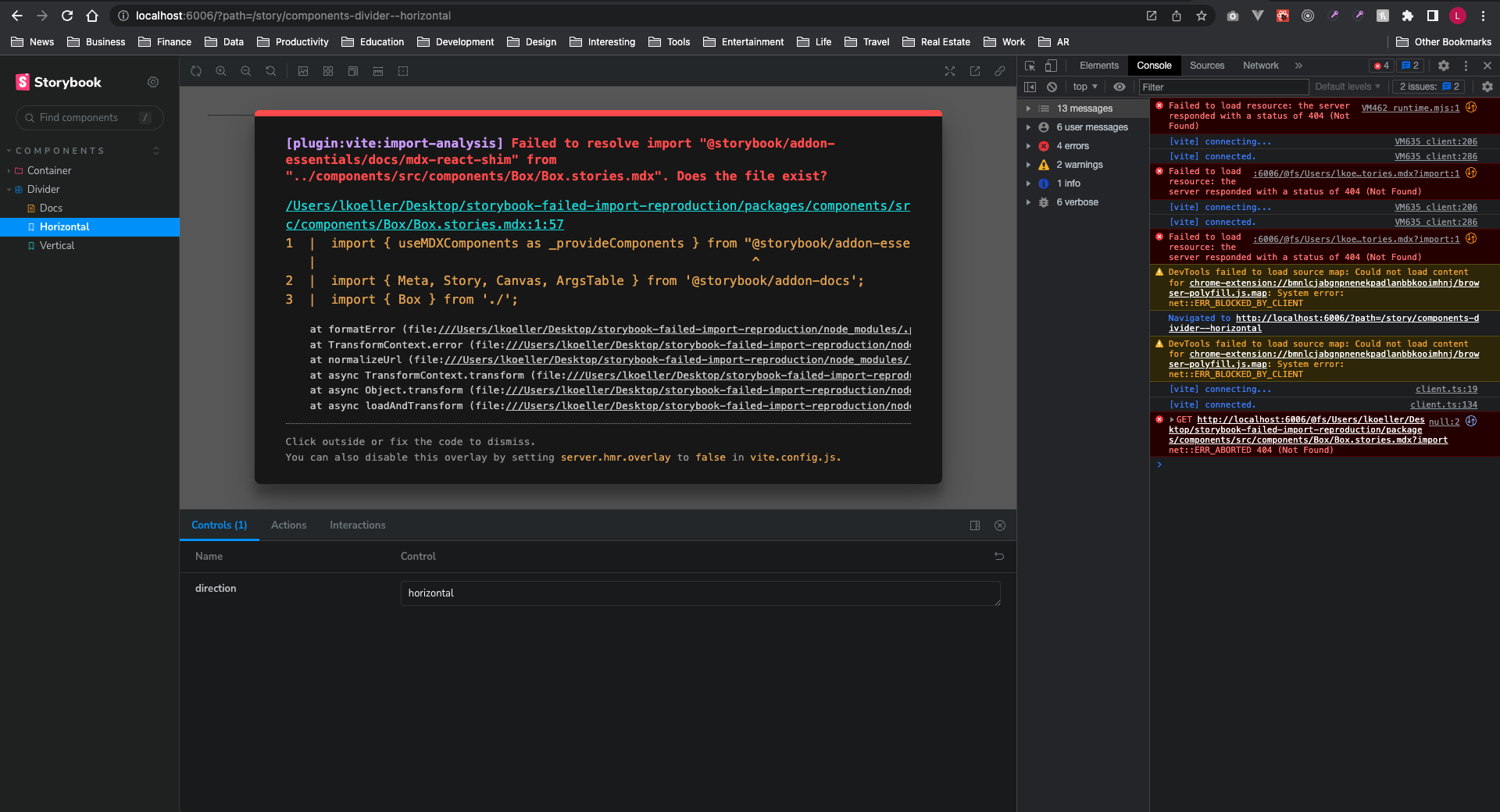Toggle the browser side panel

coord(1433,16)
